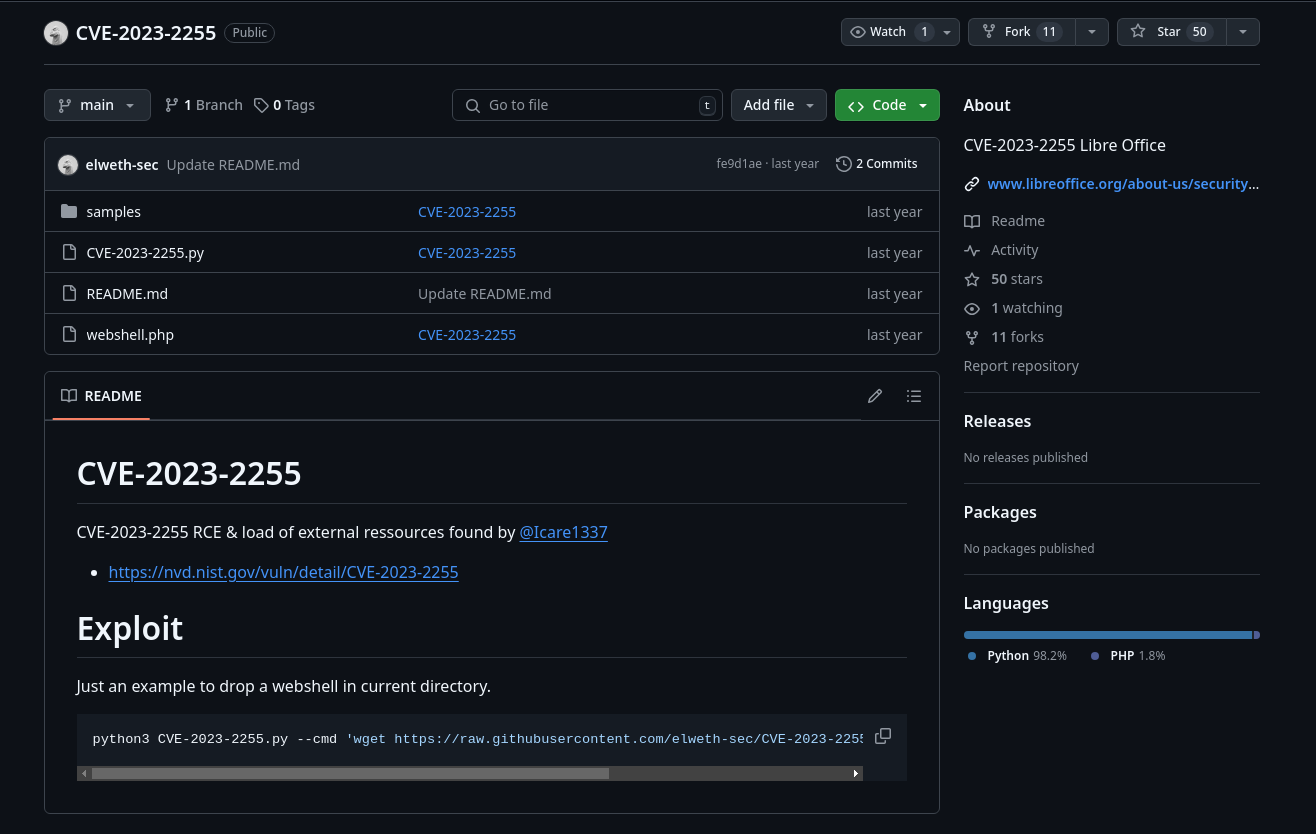Viewport: 1316px width, 834px height.
Task: Click the README.md file icon
Action: pos(69,294)
